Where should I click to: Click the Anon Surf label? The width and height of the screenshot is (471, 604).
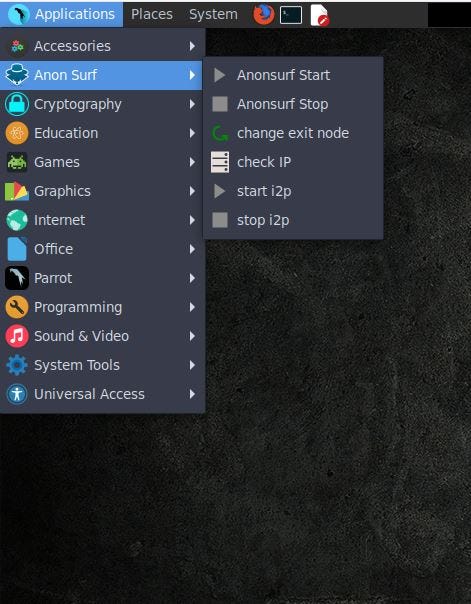coord(65,75)
